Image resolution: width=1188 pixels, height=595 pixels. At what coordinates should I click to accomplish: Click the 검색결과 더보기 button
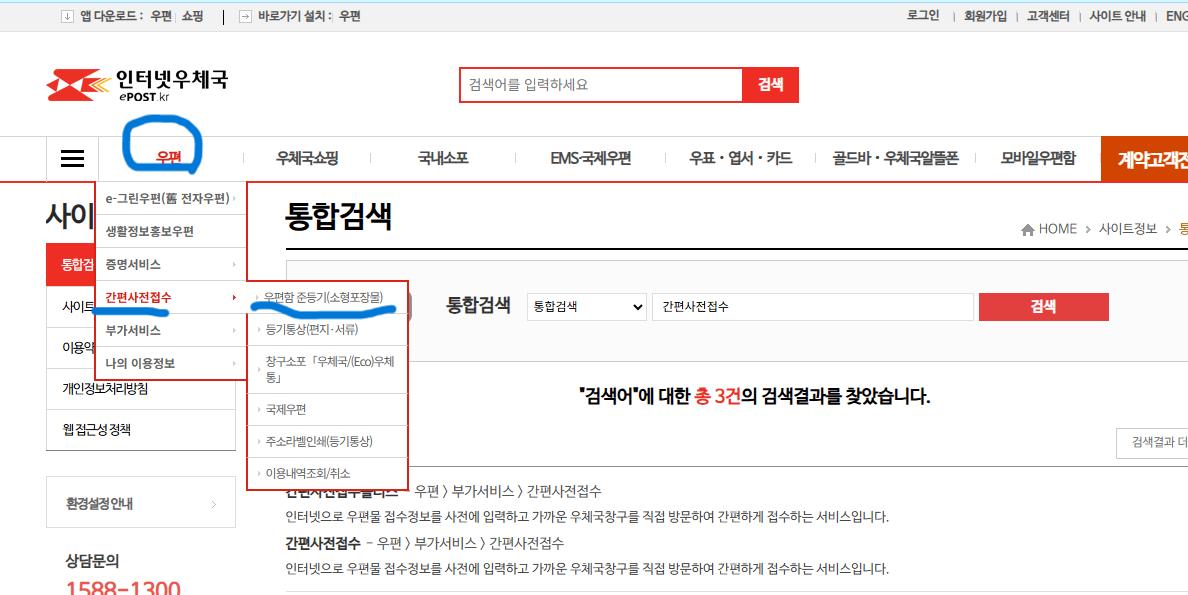1152,443
